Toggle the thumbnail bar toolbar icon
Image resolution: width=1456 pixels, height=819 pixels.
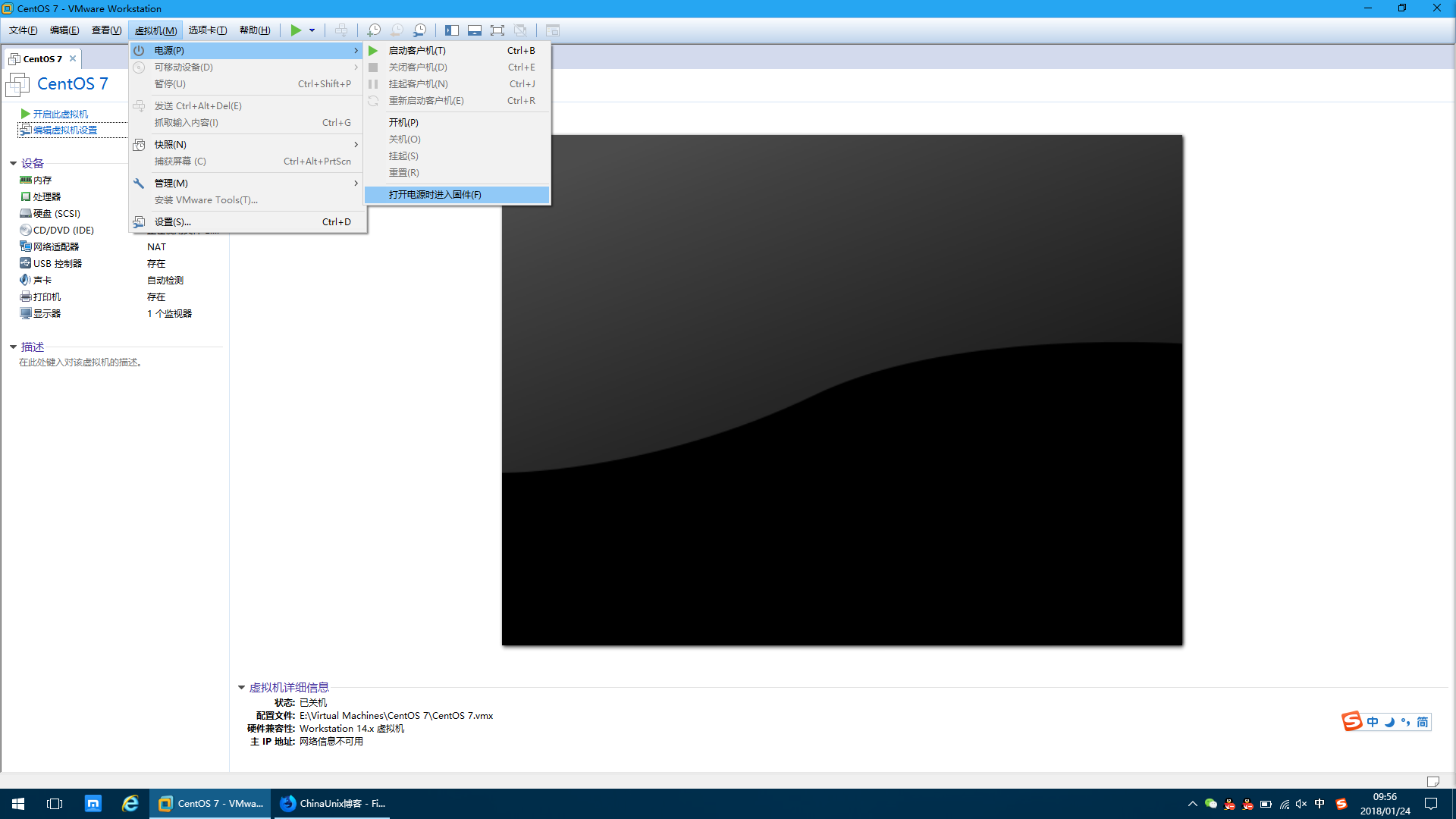(x=475, y=30)
